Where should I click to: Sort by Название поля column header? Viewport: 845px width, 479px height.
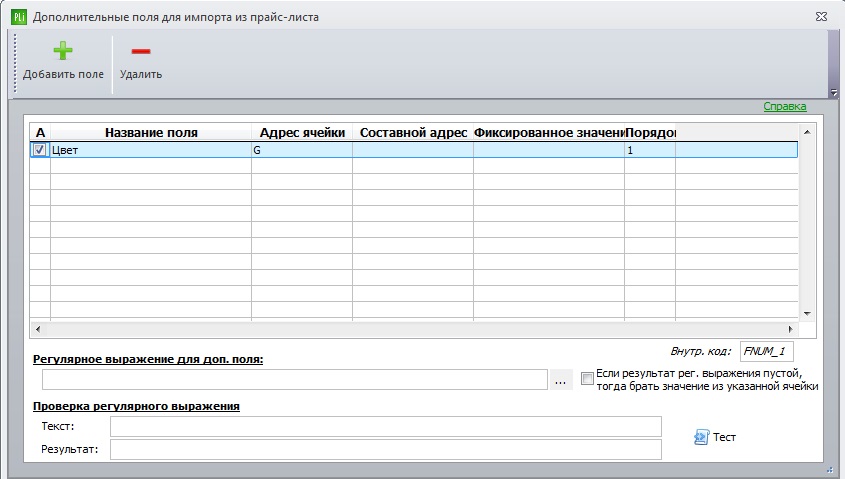151,133
